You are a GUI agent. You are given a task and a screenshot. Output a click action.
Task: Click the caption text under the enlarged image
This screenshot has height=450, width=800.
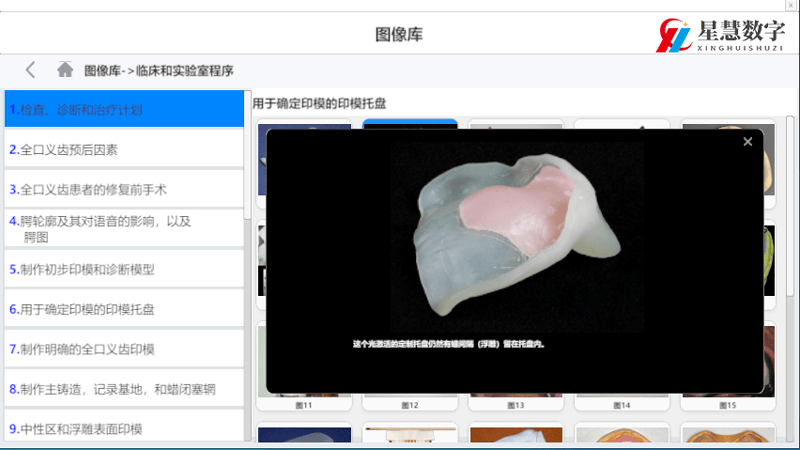coord(449,344)
